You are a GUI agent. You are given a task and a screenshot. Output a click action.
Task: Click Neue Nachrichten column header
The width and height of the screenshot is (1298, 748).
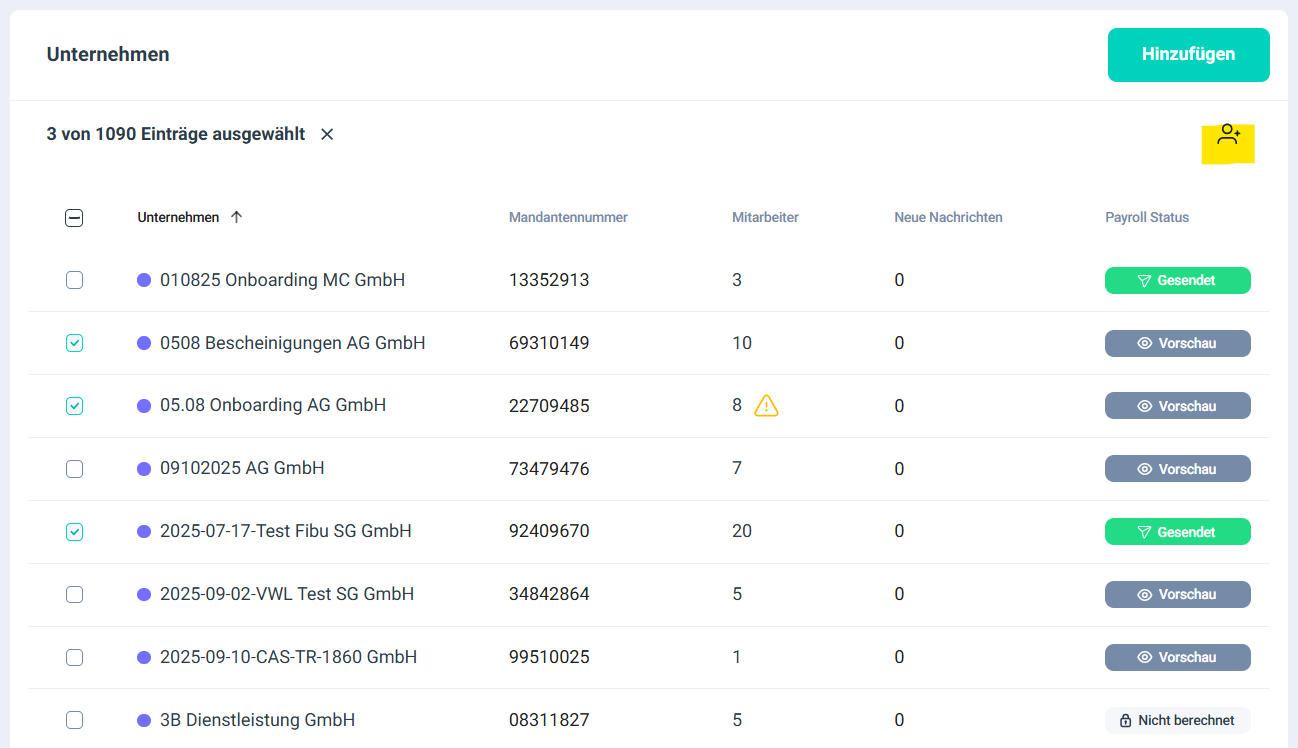[x=948, y=217]
